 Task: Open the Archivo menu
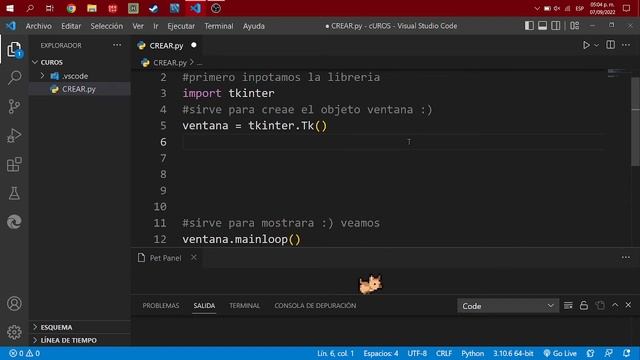coord(38,26)
